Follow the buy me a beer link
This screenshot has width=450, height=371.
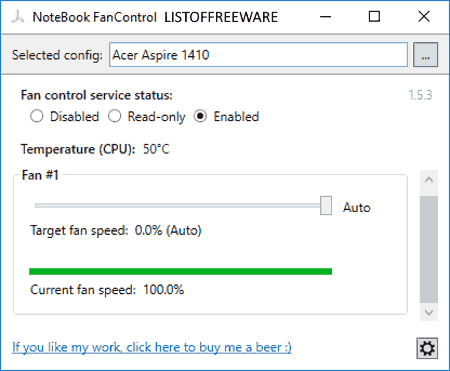point(152,347)
